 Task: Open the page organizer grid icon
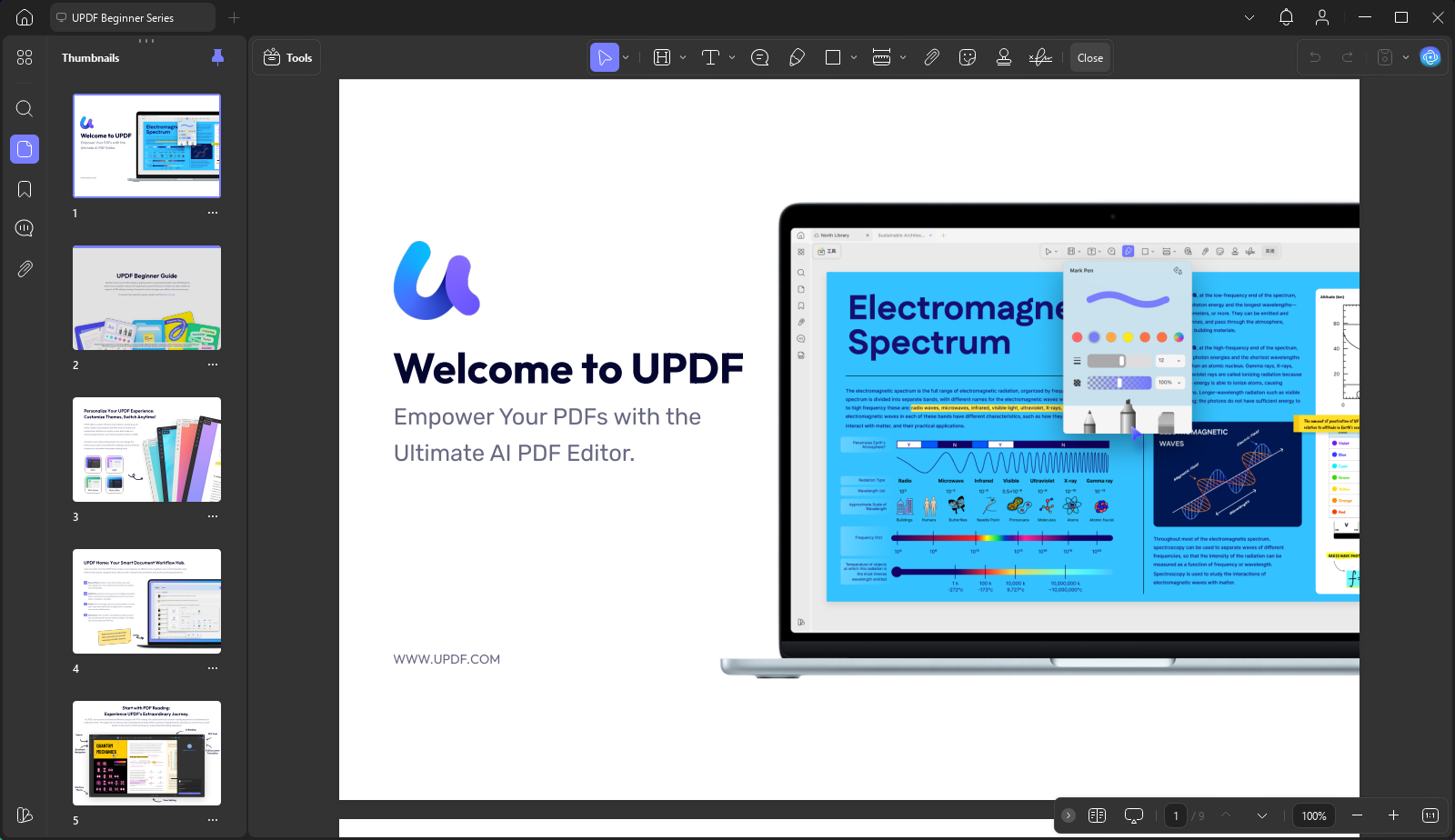click(x=25, y=57)
